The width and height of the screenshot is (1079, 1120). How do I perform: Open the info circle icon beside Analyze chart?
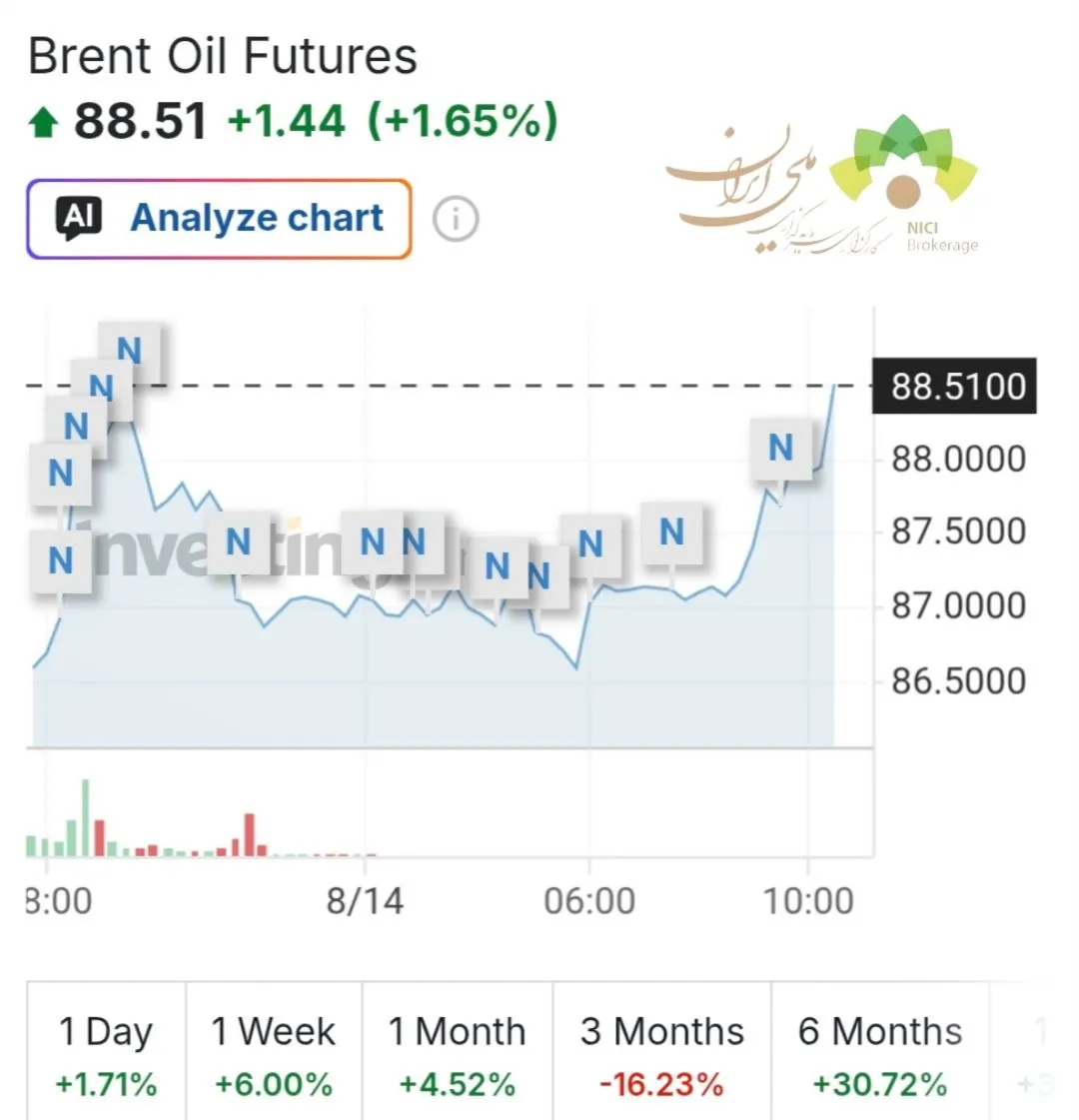click(456, 219)
